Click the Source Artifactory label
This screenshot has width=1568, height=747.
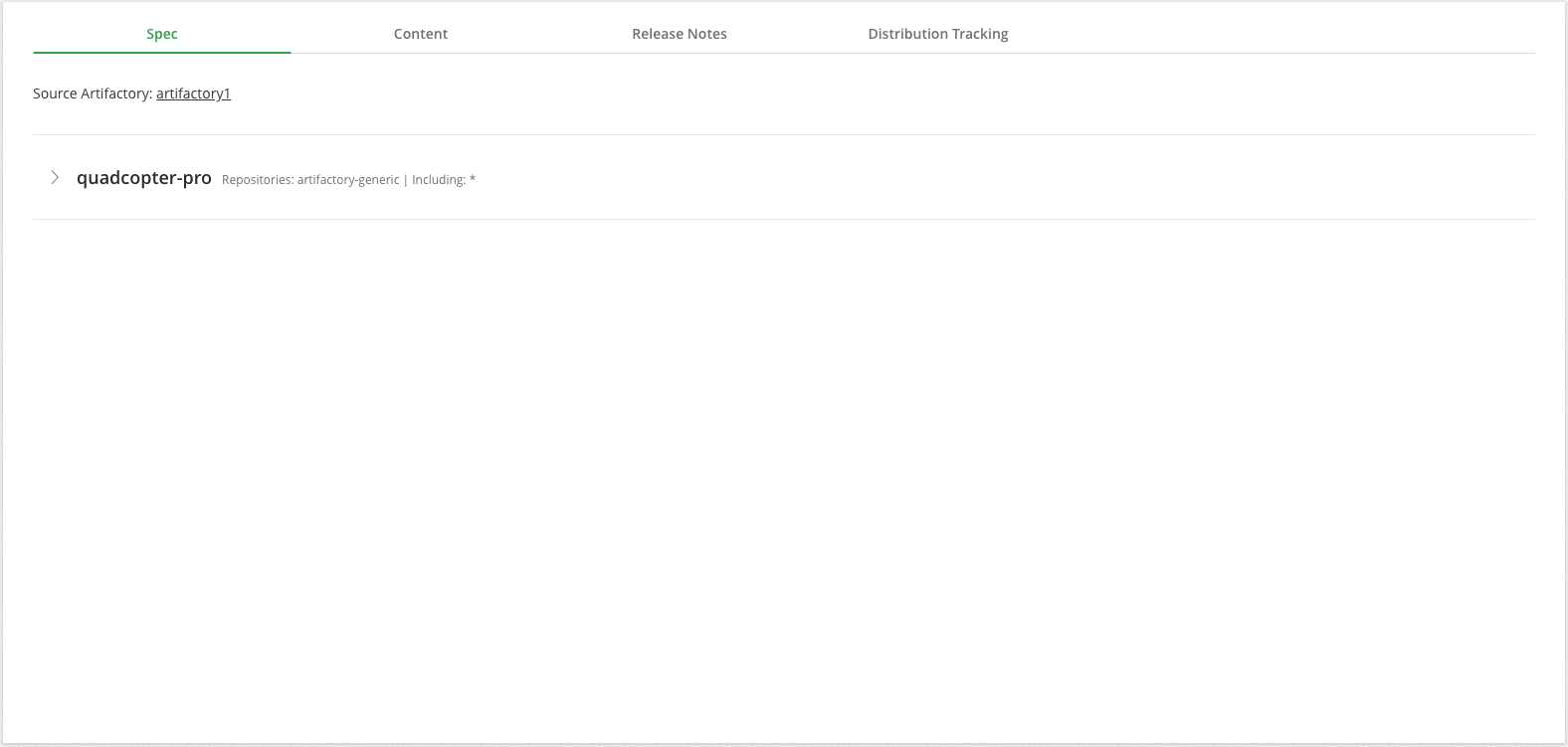click(x=93, y=93)
